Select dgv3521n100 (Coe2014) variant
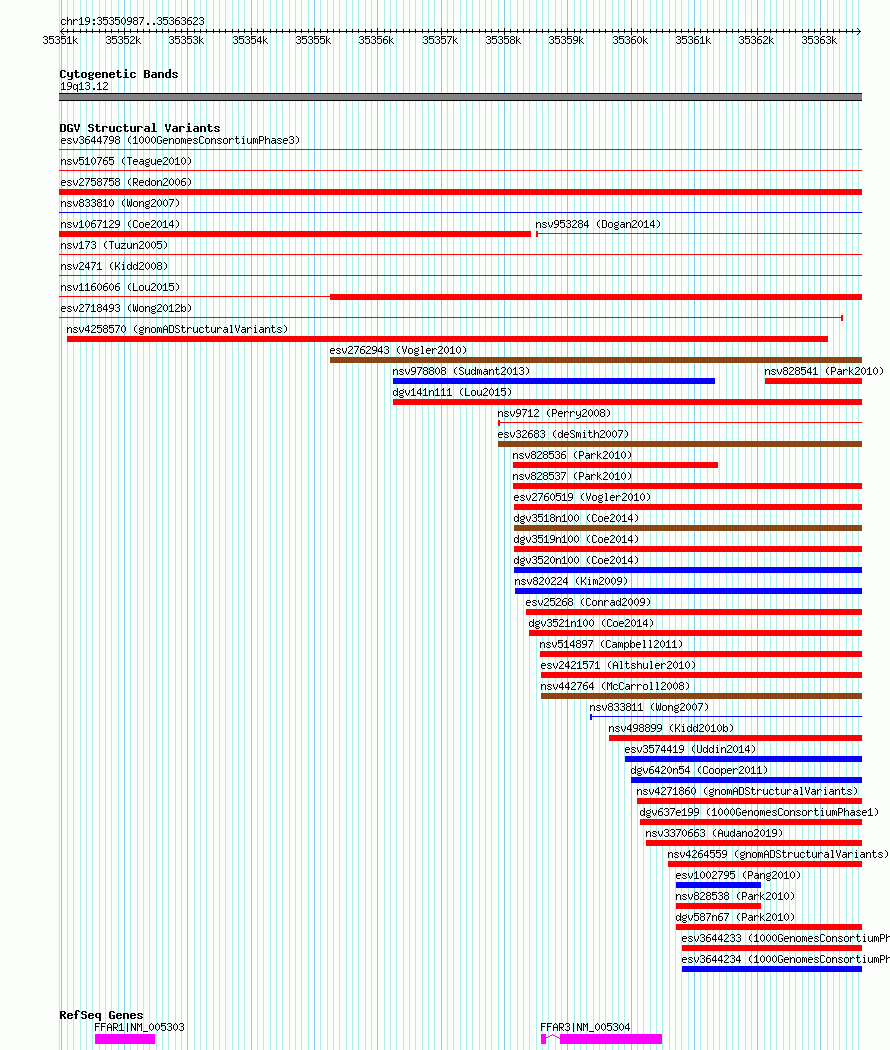This screenshot has height=1050, width=890. 591,623
